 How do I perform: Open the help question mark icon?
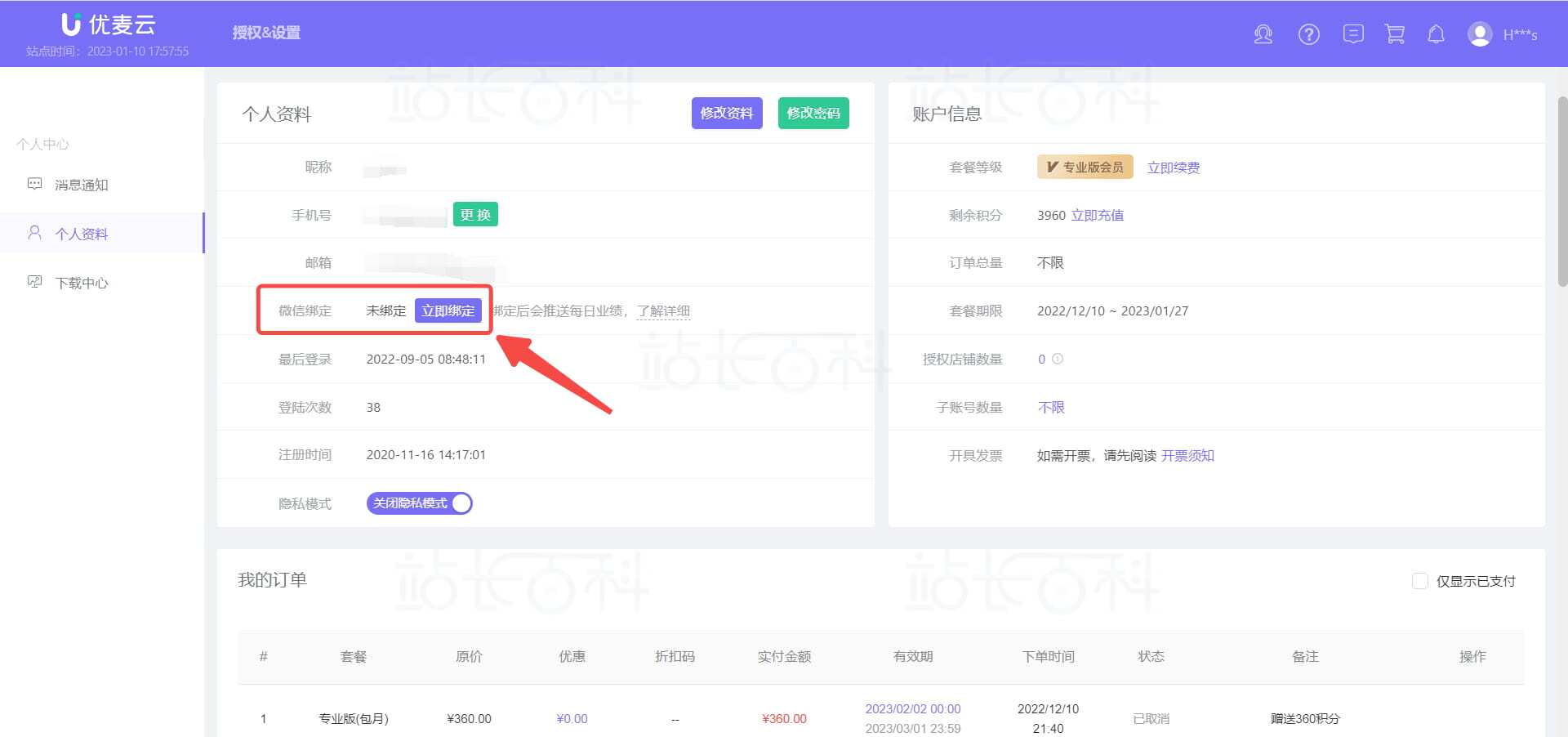click(x=1308, y=34)
